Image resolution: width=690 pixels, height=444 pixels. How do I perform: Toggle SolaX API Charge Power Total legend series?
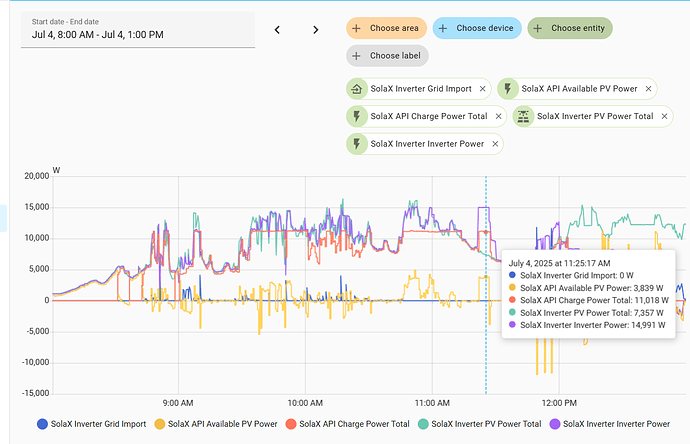coord(348,424)
